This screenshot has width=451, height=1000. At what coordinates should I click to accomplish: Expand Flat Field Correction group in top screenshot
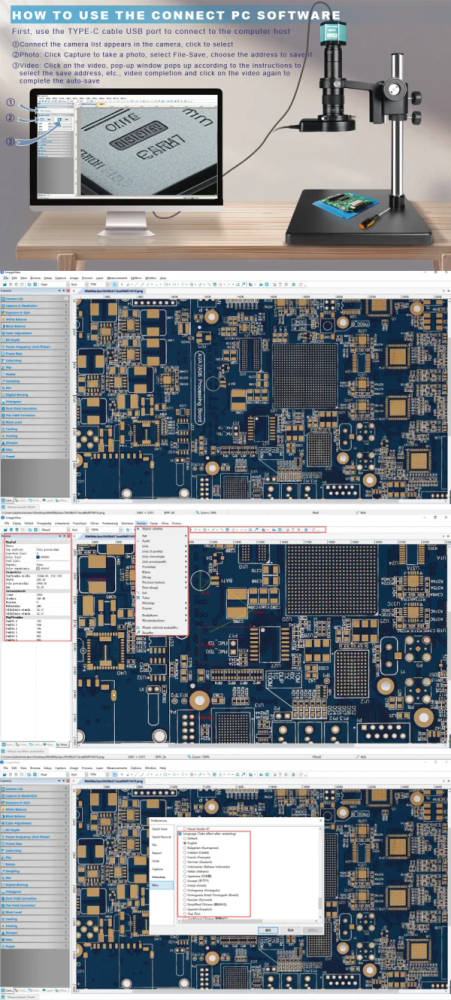pyautogui.click(x=34, y=415)
